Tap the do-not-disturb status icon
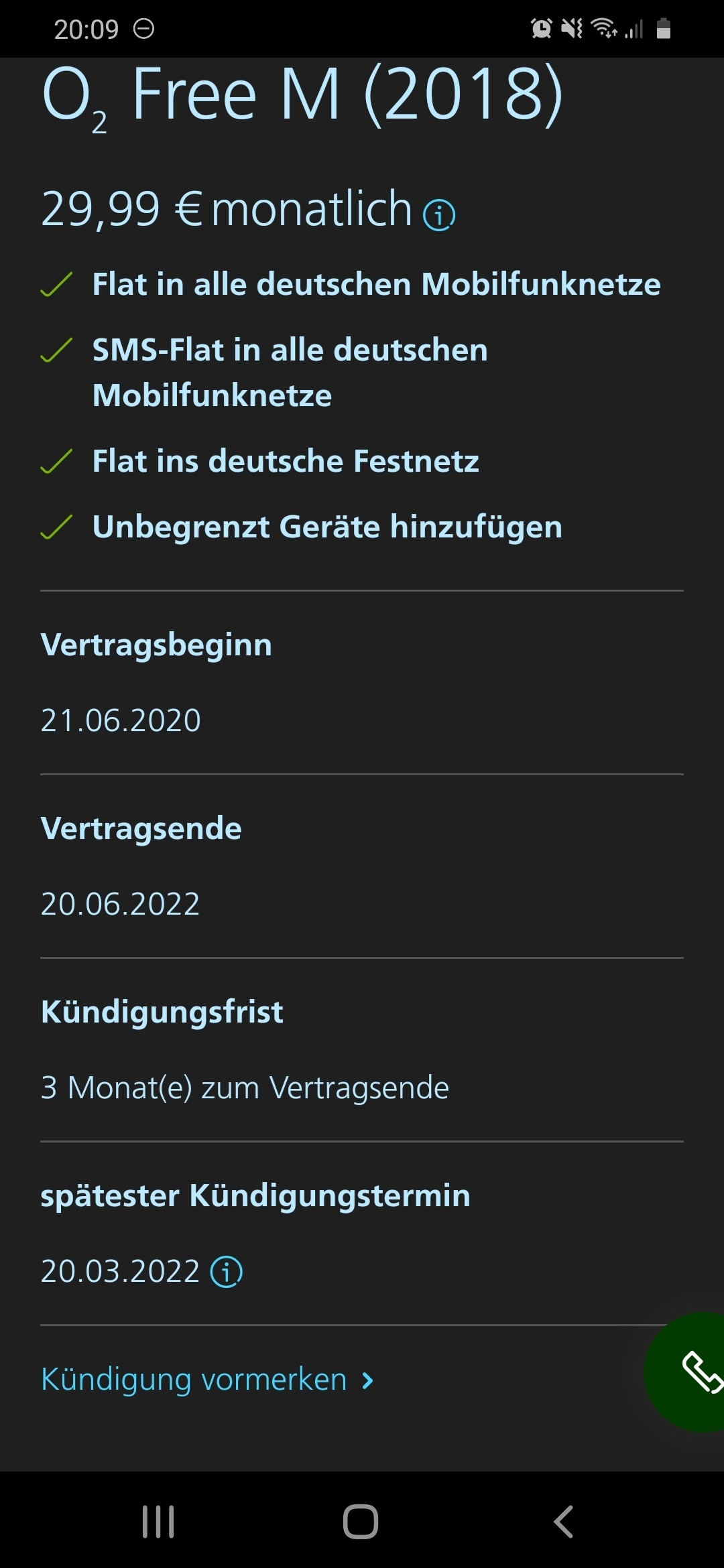Image resolution: width=724 pixels, height=1568 pixels. tap(143, 29)
